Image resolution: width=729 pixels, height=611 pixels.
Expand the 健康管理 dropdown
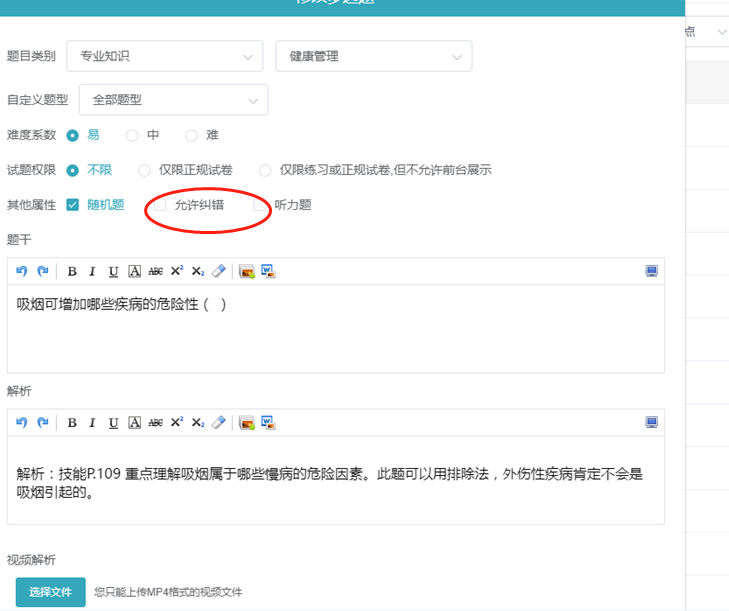tap(373, 57)
